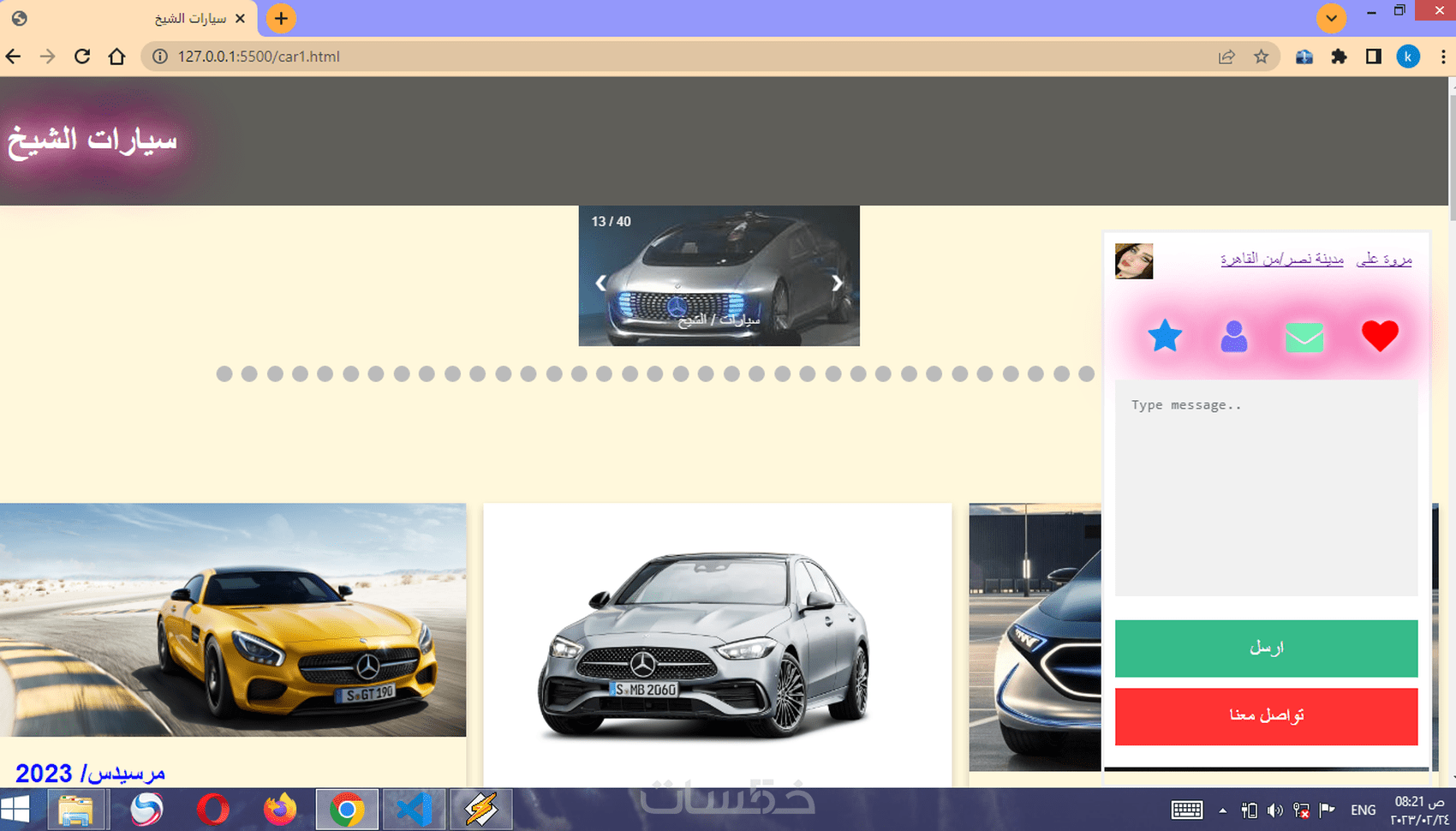
Task: Open Visual Studio Code from taskbar
Action: point(414,810)
